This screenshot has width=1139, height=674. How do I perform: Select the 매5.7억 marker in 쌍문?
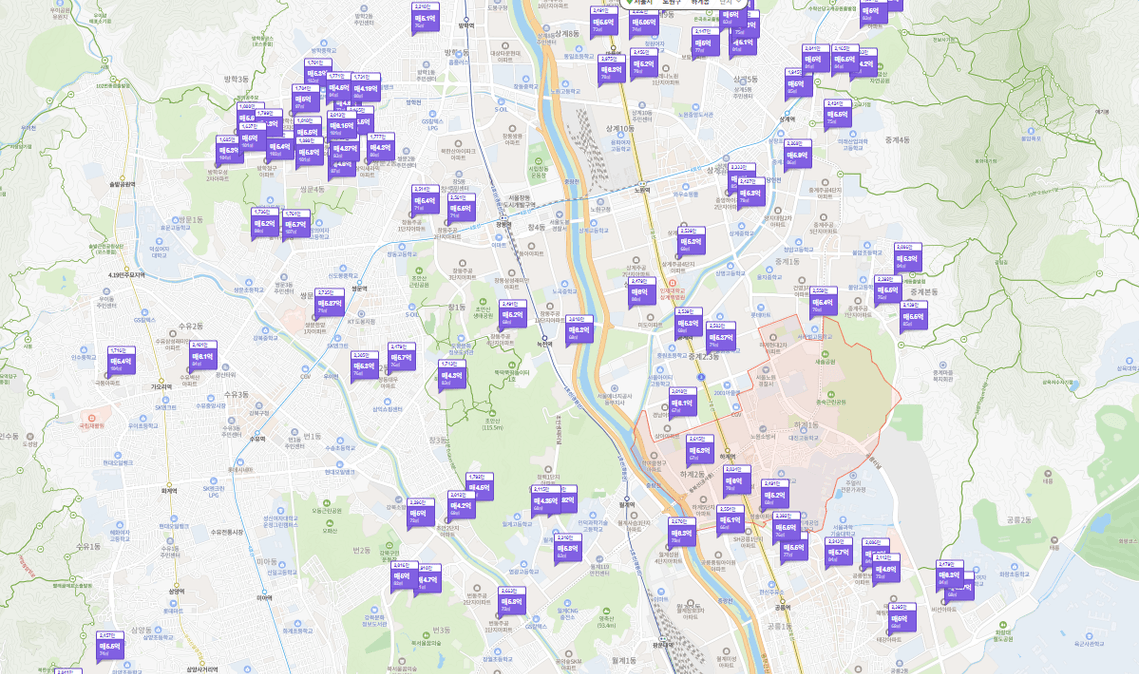[296, 224]
